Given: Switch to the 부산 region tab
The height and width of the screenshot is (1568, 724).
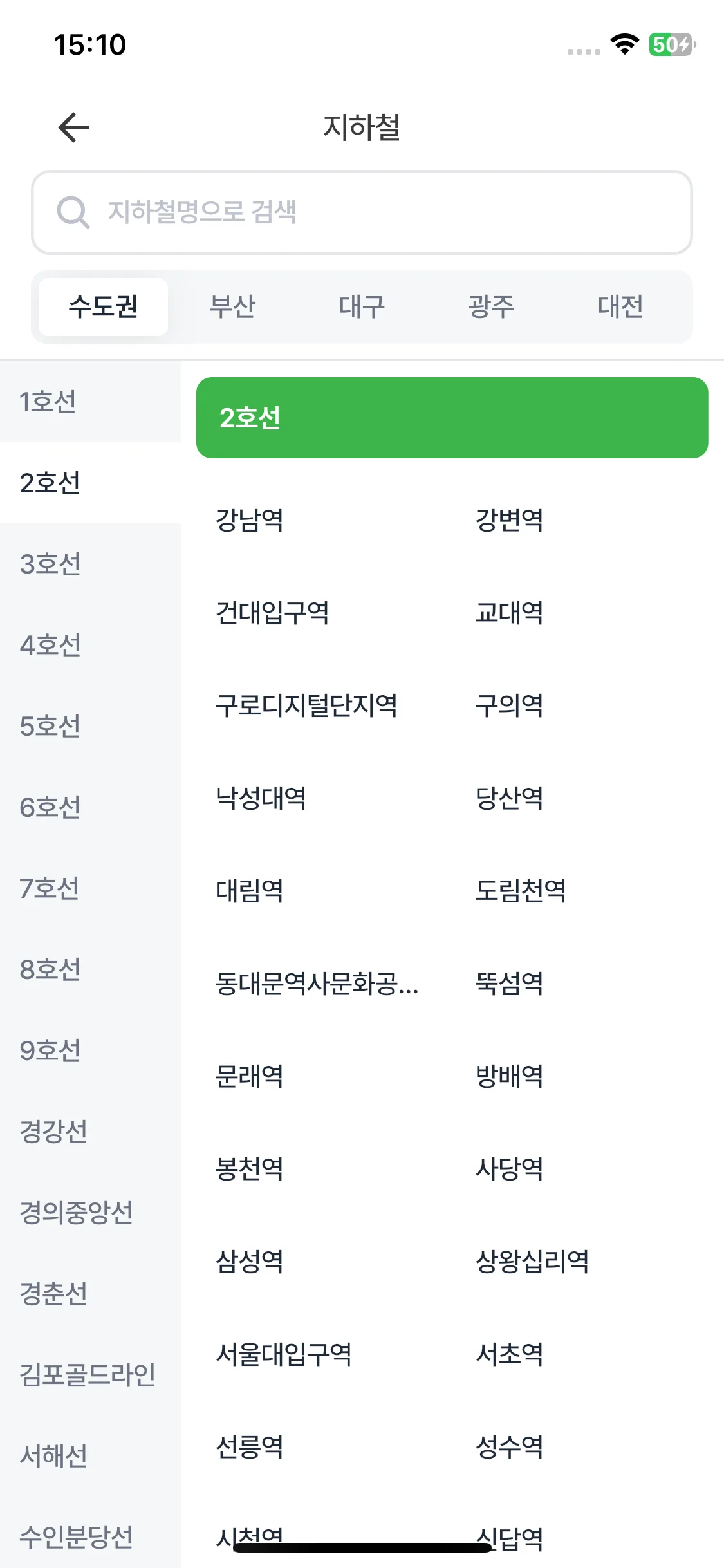Looking at the screenshot, I should 232,306.
